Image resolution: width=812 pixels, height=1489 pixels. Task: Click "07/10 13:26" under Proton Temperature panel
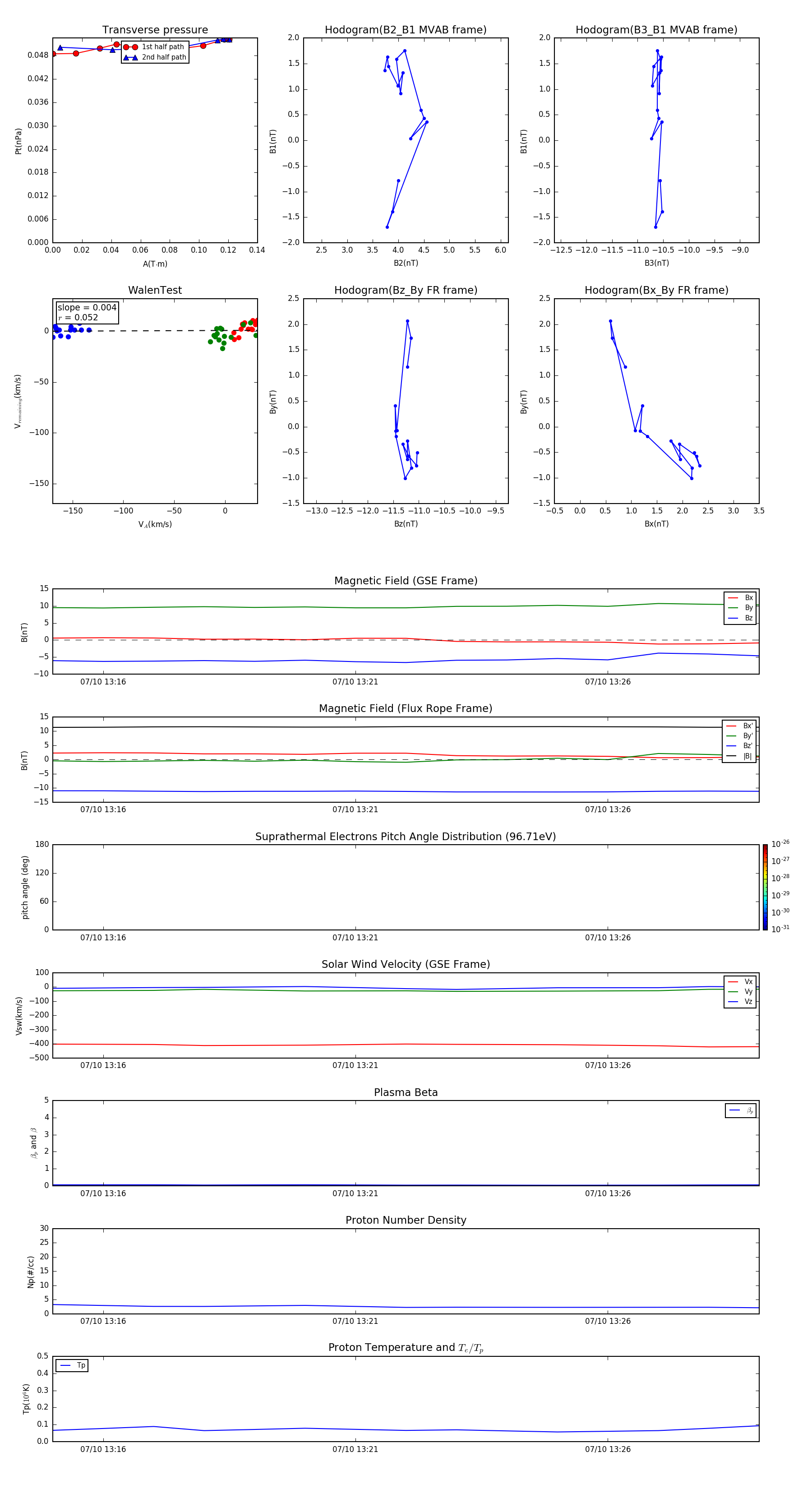coord(607,1449)
